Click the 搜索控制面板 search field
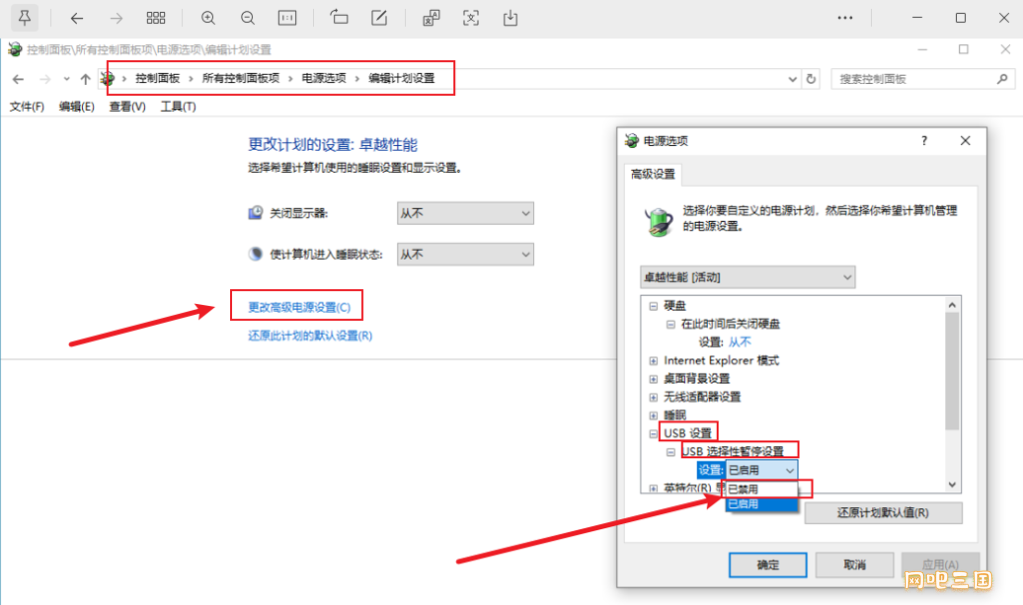Viewport: 1023px width, 605px height. tap(912, 78)
